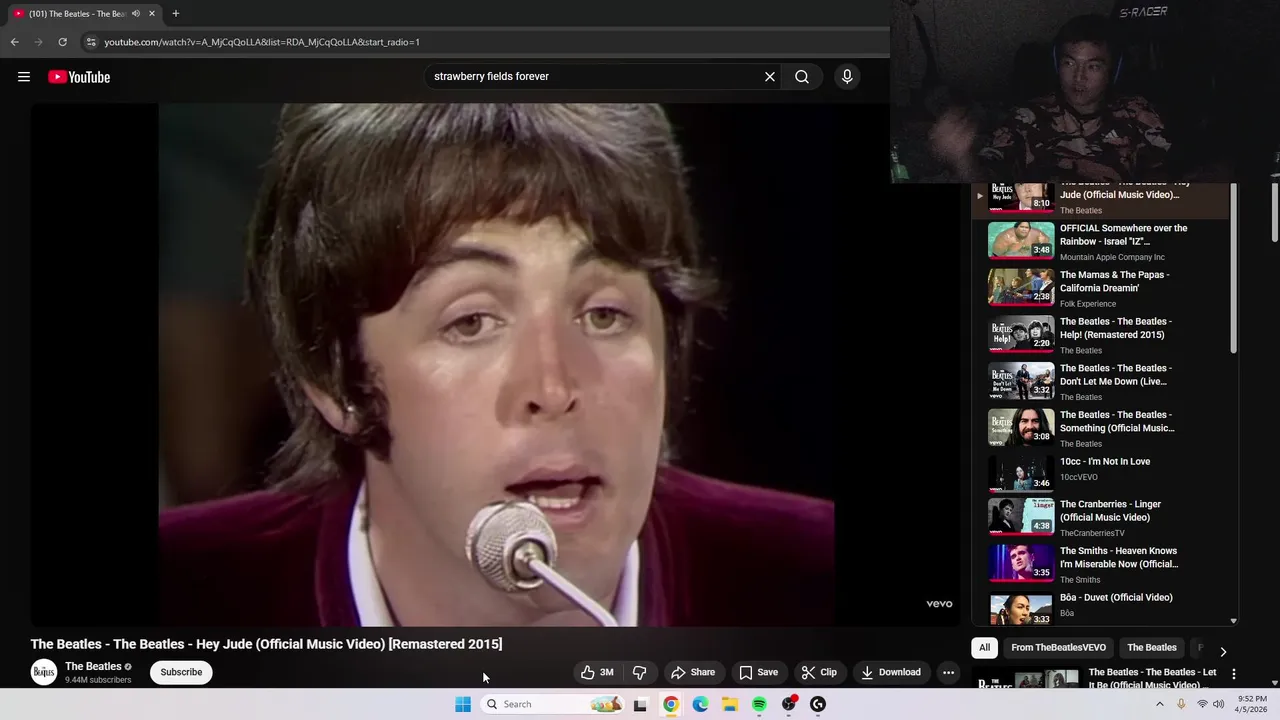This screenshot has height=720, width=1280.
Task: Open OBS Studio from the taskbar
Action: pyautogui.click(x=789, y=704)
